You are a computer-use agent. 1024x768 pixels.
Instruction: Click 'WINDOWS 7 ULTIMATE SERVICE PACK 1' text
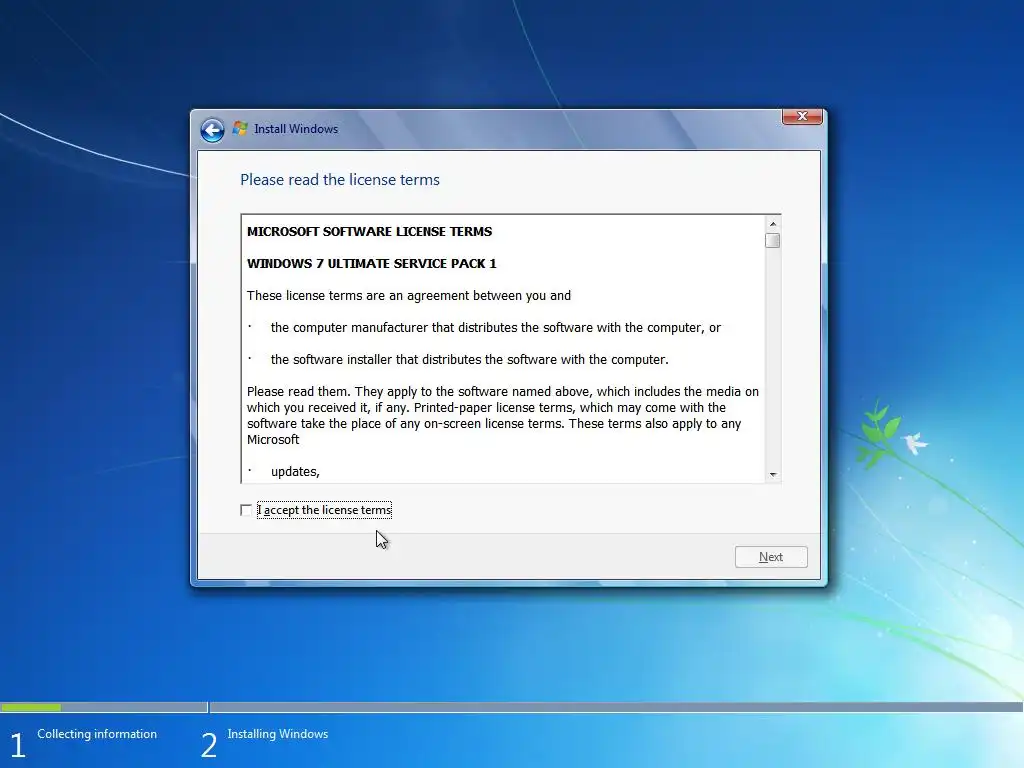click(x=372, y=263)
